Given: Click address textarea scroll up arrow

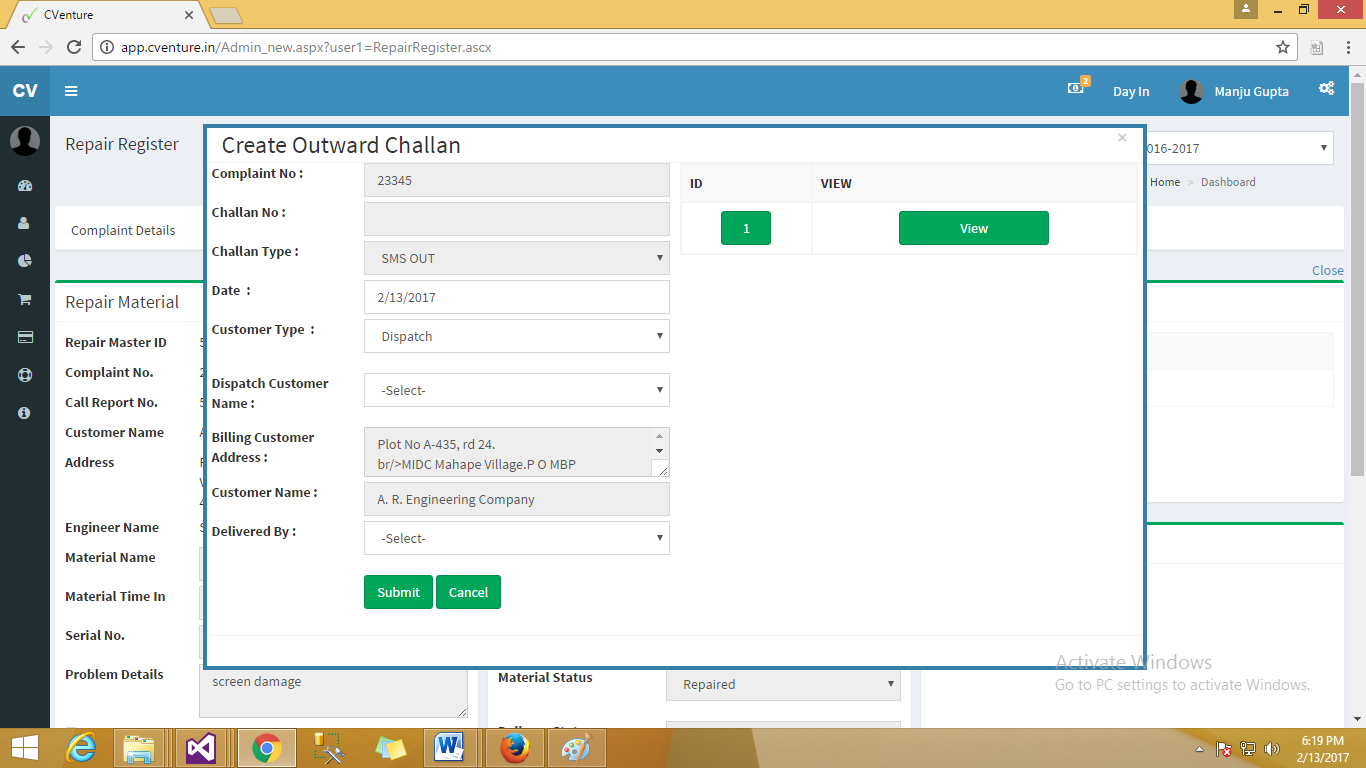Looking at the screenshot, I should [x=659, y=436].
